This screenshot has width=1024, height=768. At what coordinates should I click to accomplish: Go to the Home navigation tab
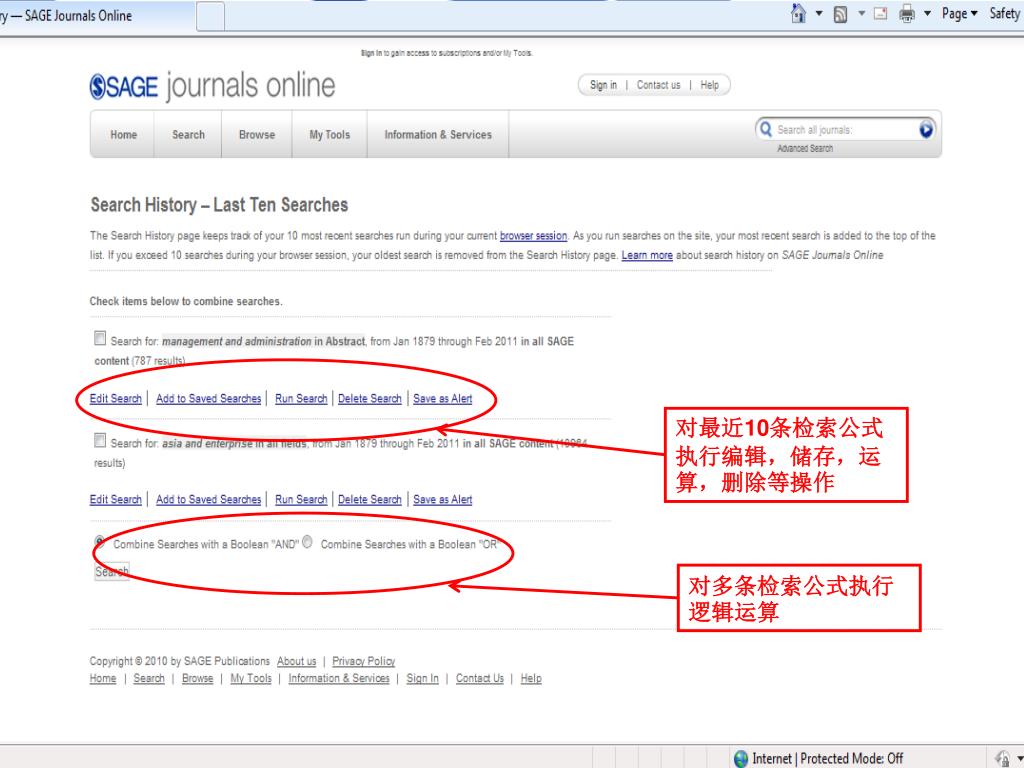click(123, 135)
